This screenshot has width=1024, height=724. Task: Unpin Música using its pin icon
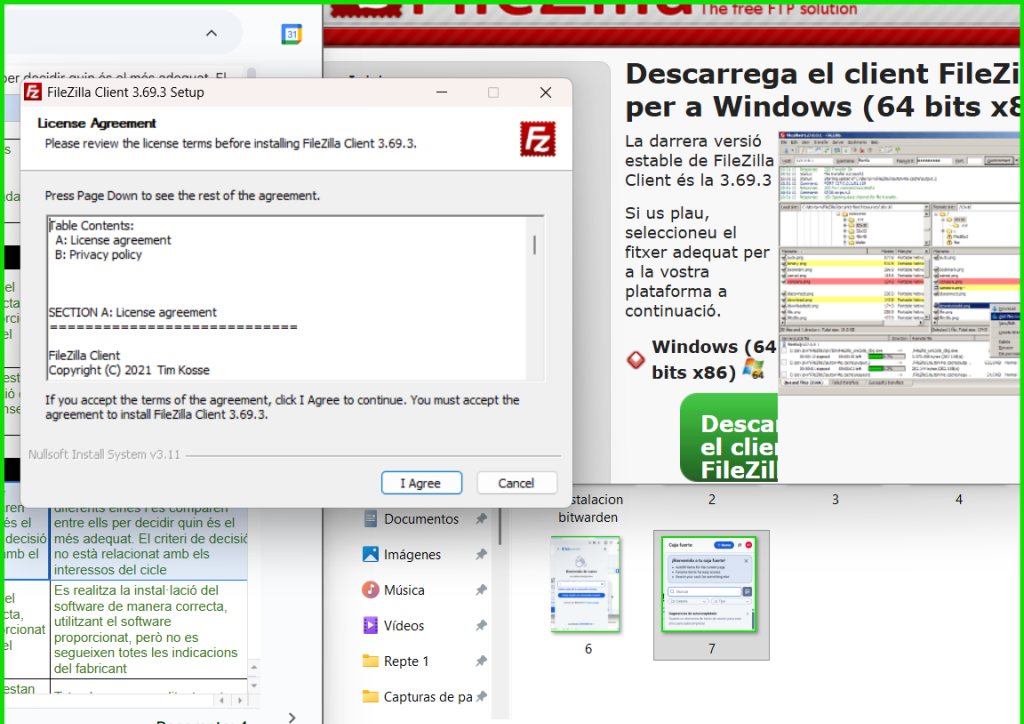[x=481, y=590]
